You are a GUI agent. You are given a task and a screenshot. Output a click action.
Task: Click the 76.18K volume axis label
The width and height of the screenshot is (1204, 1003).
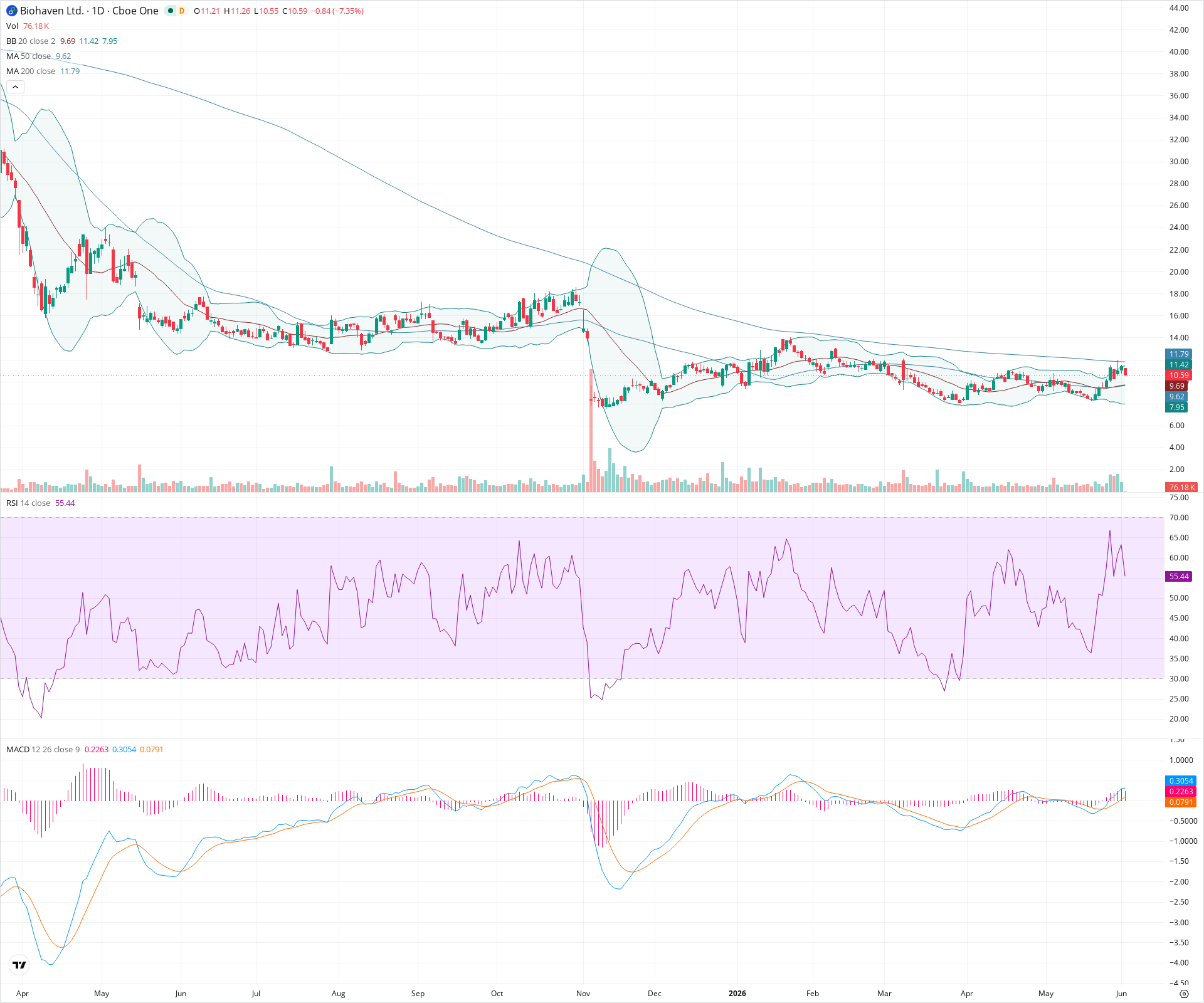(1182, 488)
